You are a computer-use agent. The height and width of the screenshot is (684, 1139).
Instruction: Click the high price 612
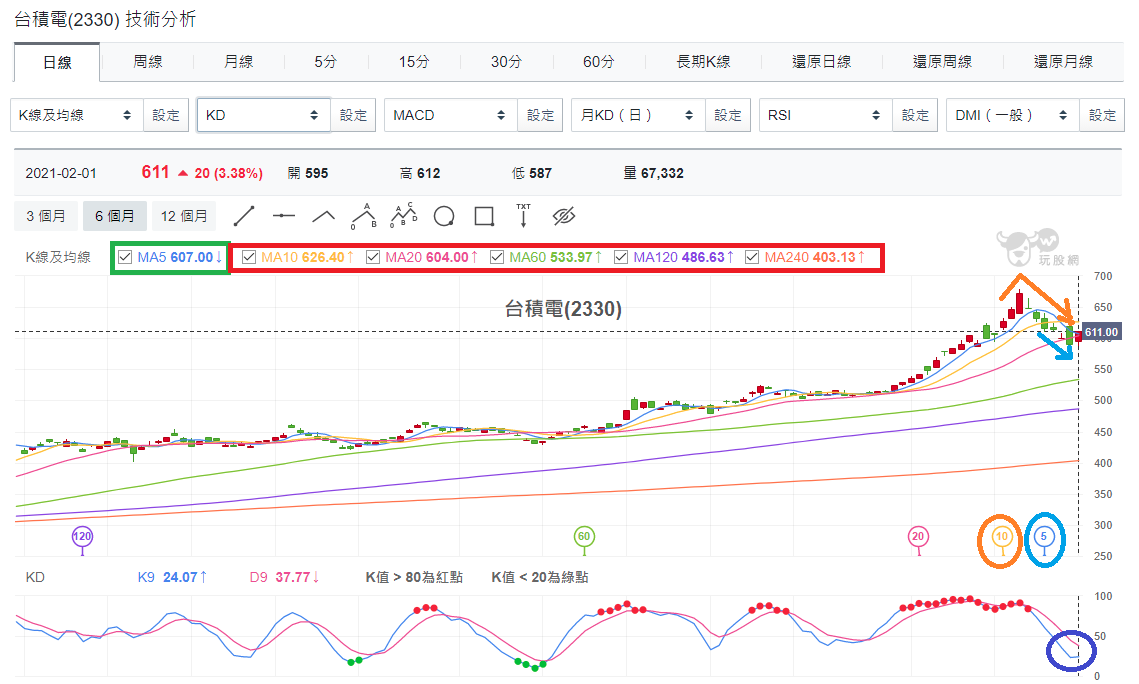pyautogui.click(x=429, y=174)
